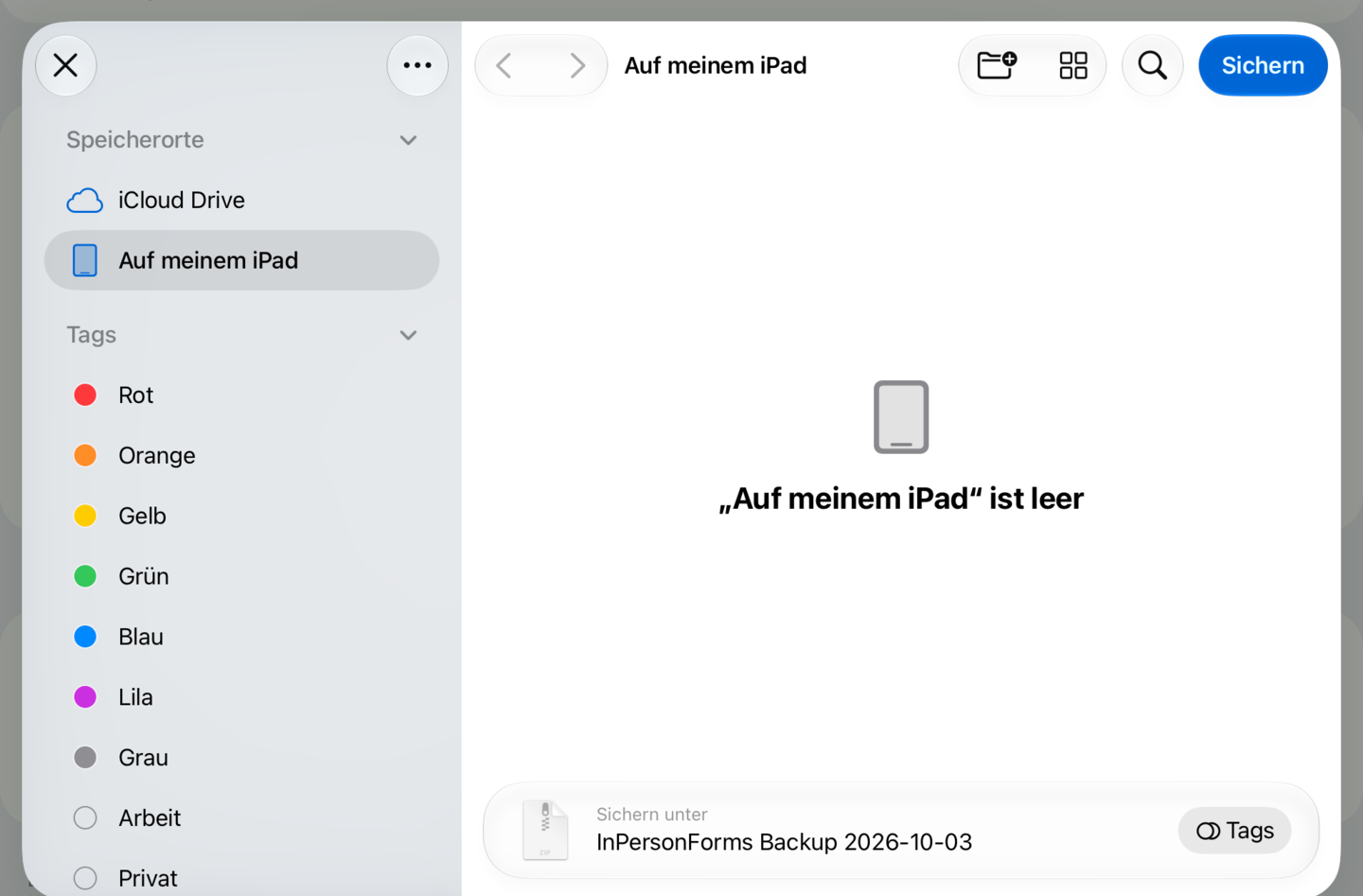Viewport: 1363px width, 896px height.
Task: Click the purple dot for Lila
Action: (x=85, y=697)
